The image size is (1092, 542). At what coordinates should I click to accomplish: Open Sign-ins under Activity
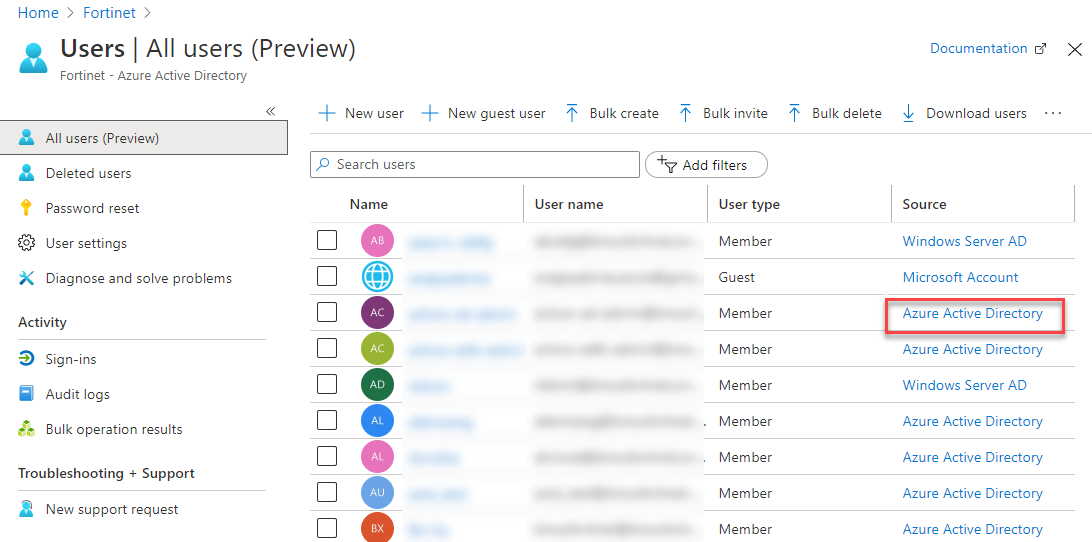(71, 359)
